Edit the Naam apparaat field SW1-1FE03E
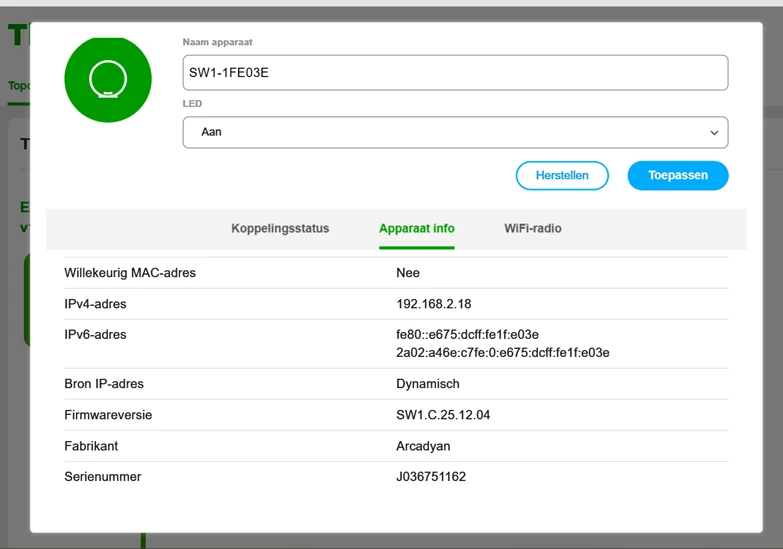This screenshot has height=549, width=783. pyautogui.click(x=455, y=73)
